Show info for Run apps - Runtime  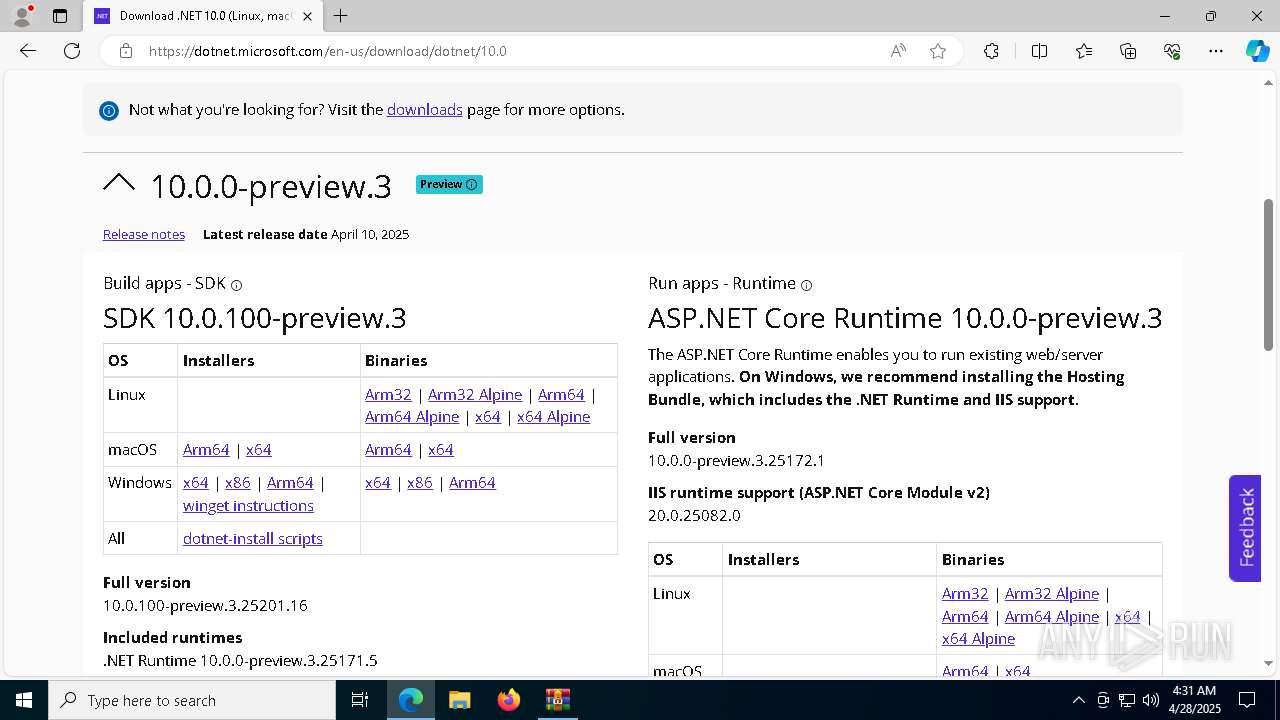coord(806,285)
